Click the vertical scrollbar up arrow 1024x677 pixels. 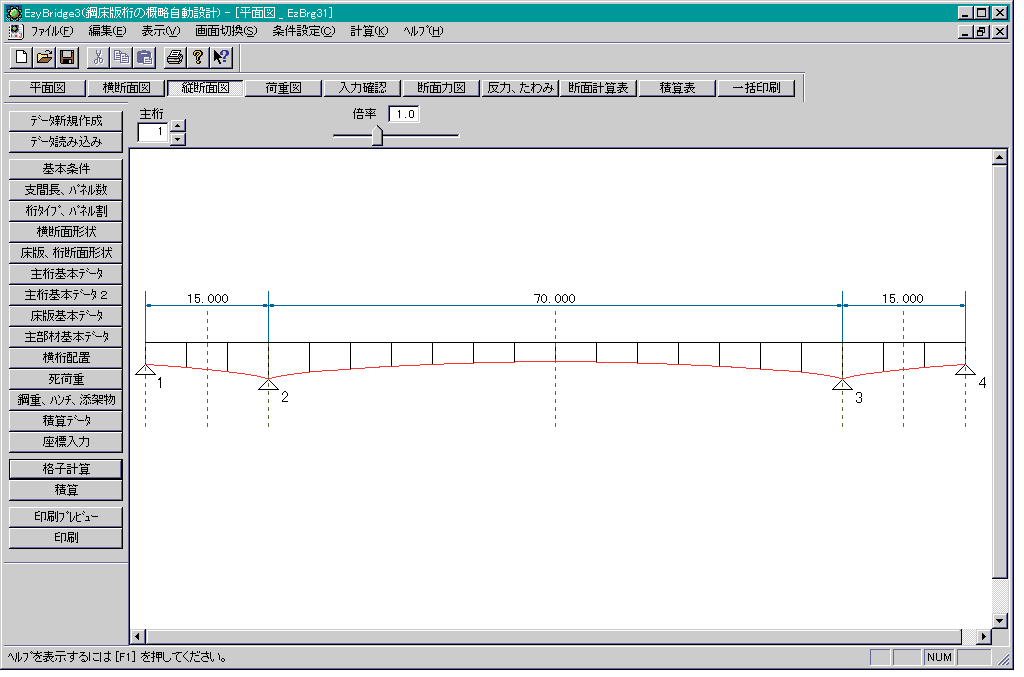click(999, 157)
